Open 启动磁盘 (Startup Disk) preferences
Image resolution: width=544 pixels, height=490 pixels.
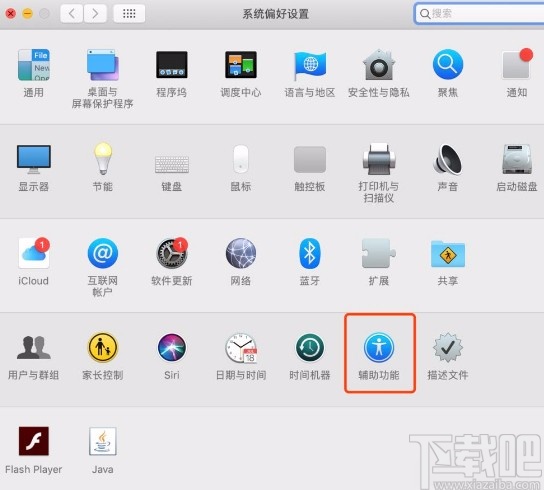517,159
